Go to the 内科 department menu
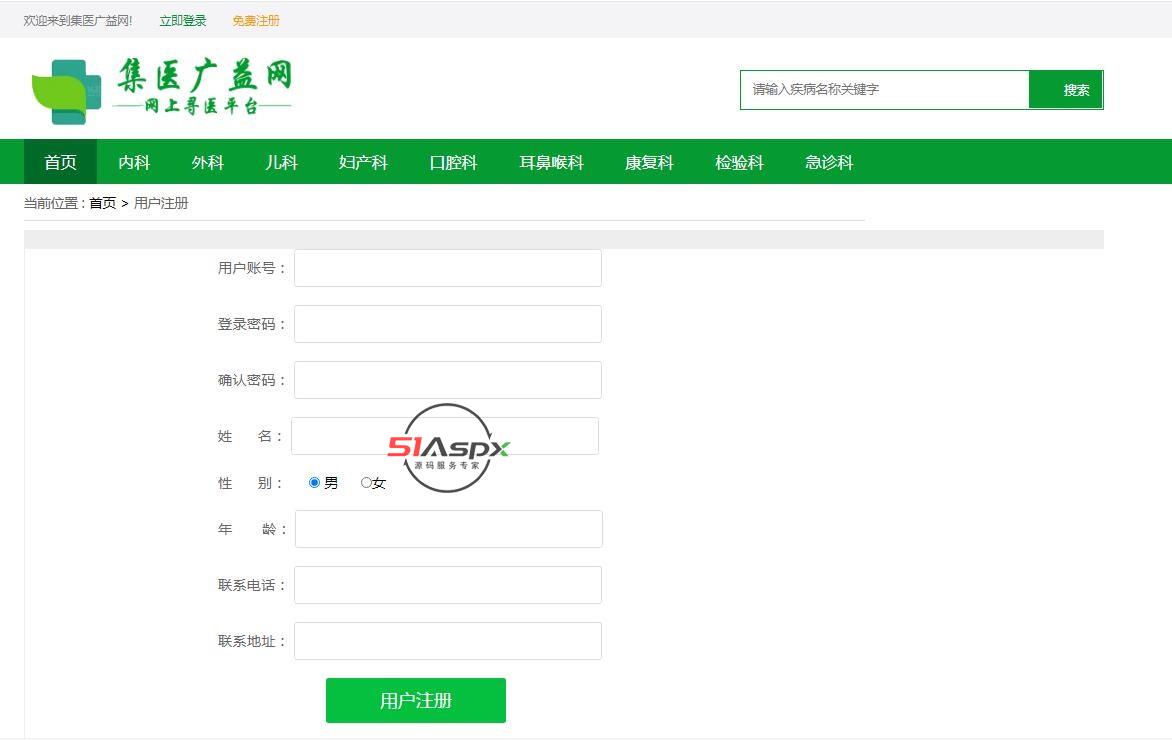Image resolution: width=1172 pixels, height=740 pixels. 134,162
